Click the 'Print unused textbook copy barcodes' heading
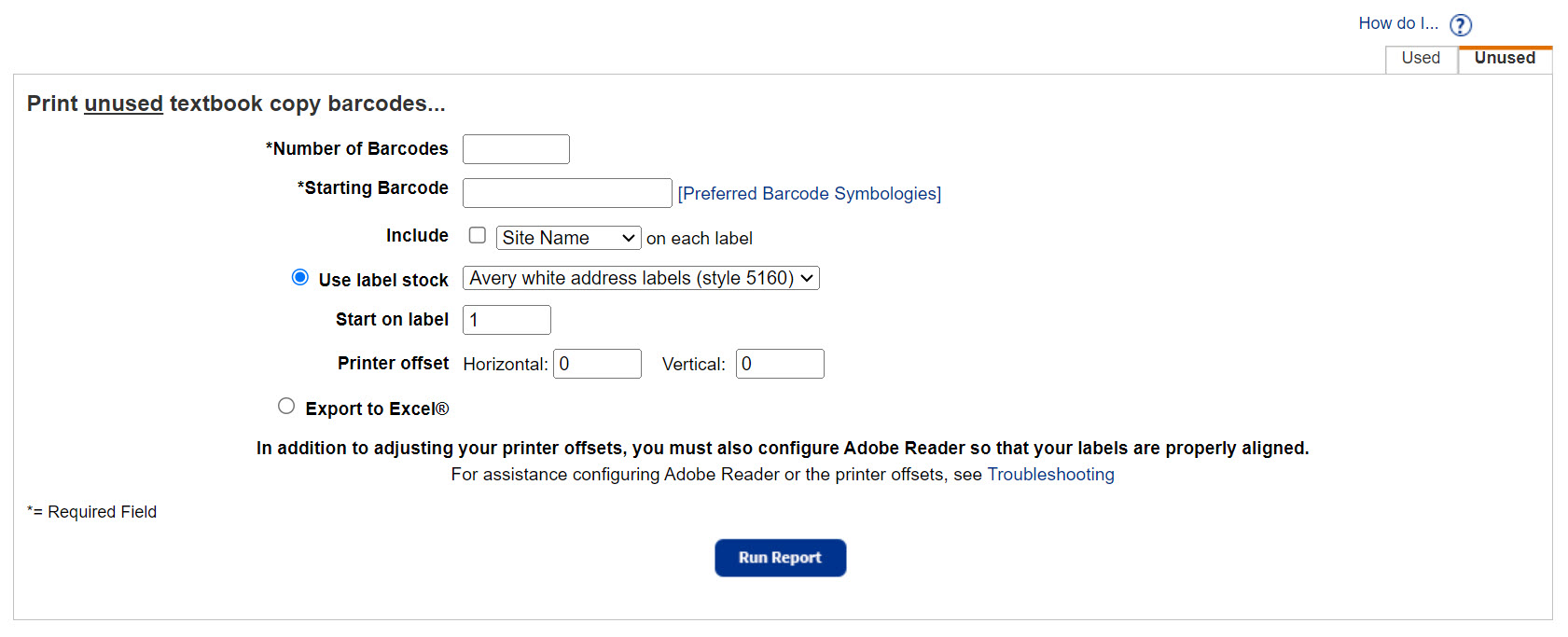The image size is (1568, 637). pos(236,104)
